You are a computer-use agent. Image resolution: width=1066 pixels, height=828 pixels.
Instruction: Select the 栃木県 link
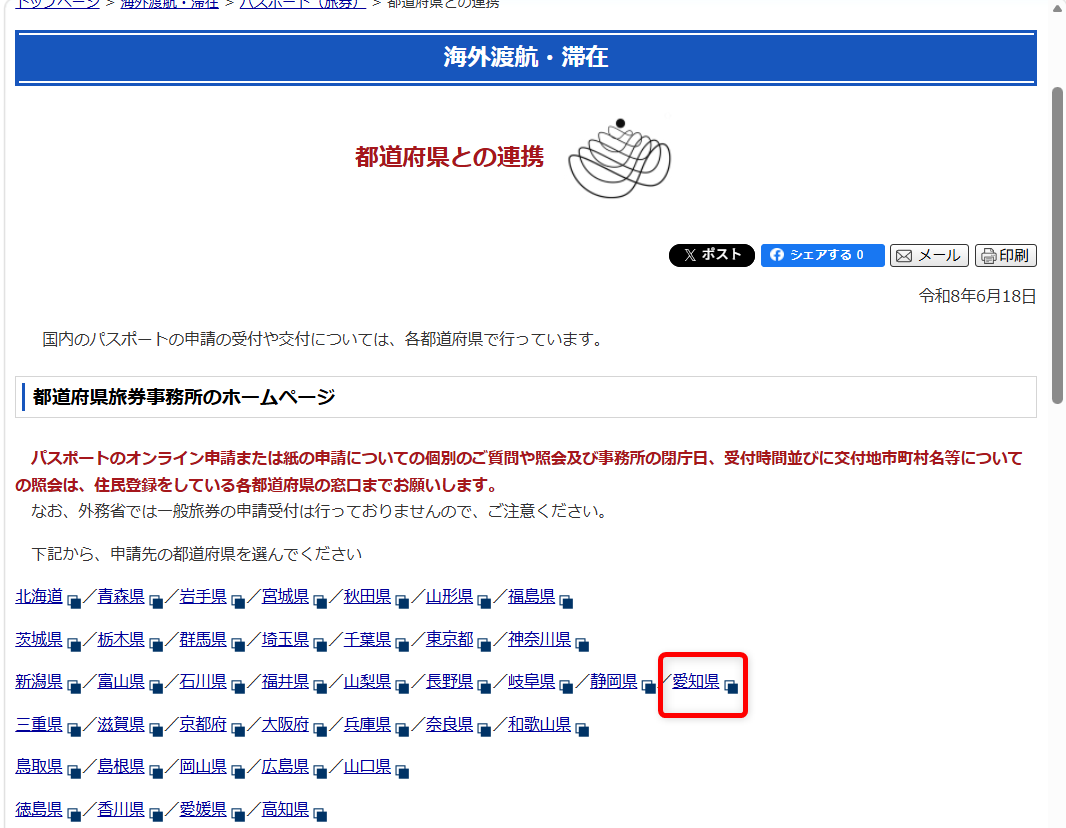(121, 639)
